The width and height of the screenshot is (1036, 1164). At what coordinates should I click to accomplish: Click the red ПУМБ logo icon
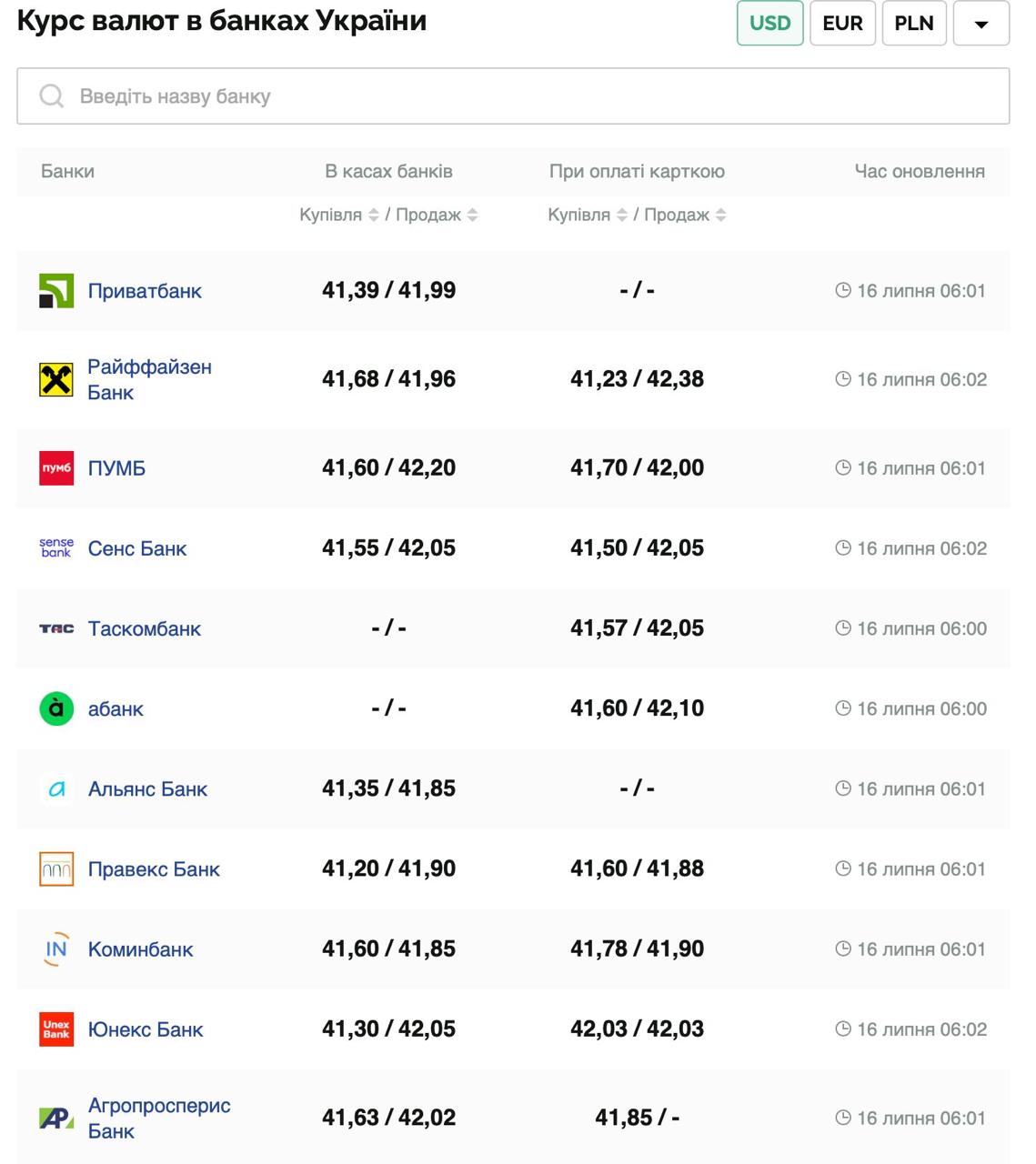[55, 468]
